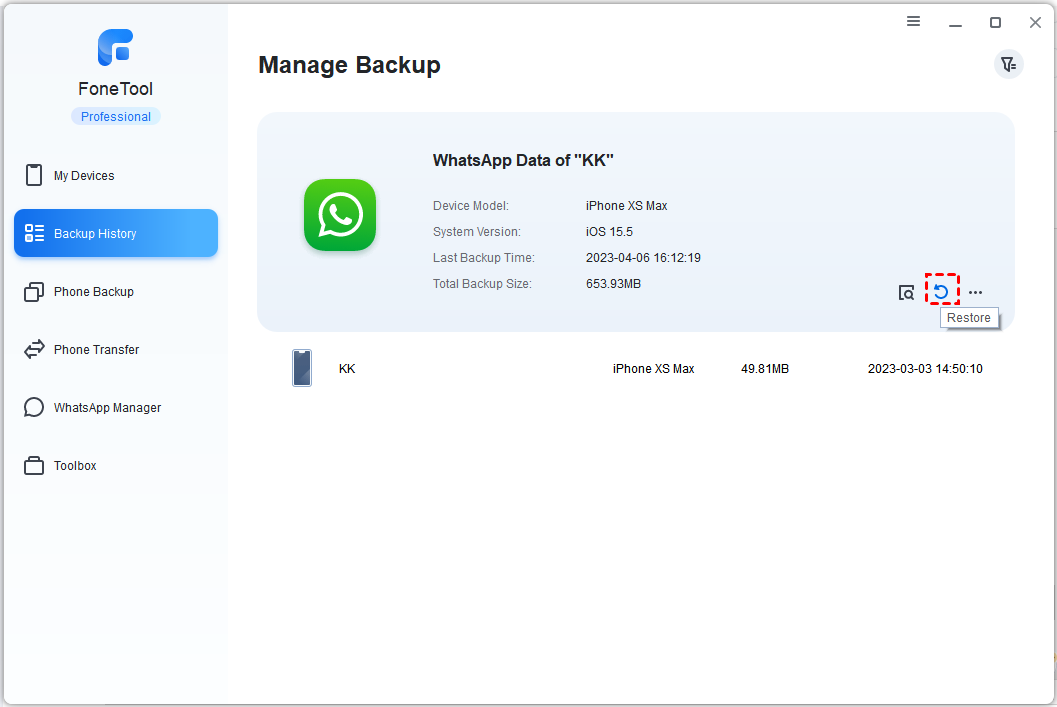
Task: Click the Restore icon for WhatsApp backup
Action: [941, 292]
